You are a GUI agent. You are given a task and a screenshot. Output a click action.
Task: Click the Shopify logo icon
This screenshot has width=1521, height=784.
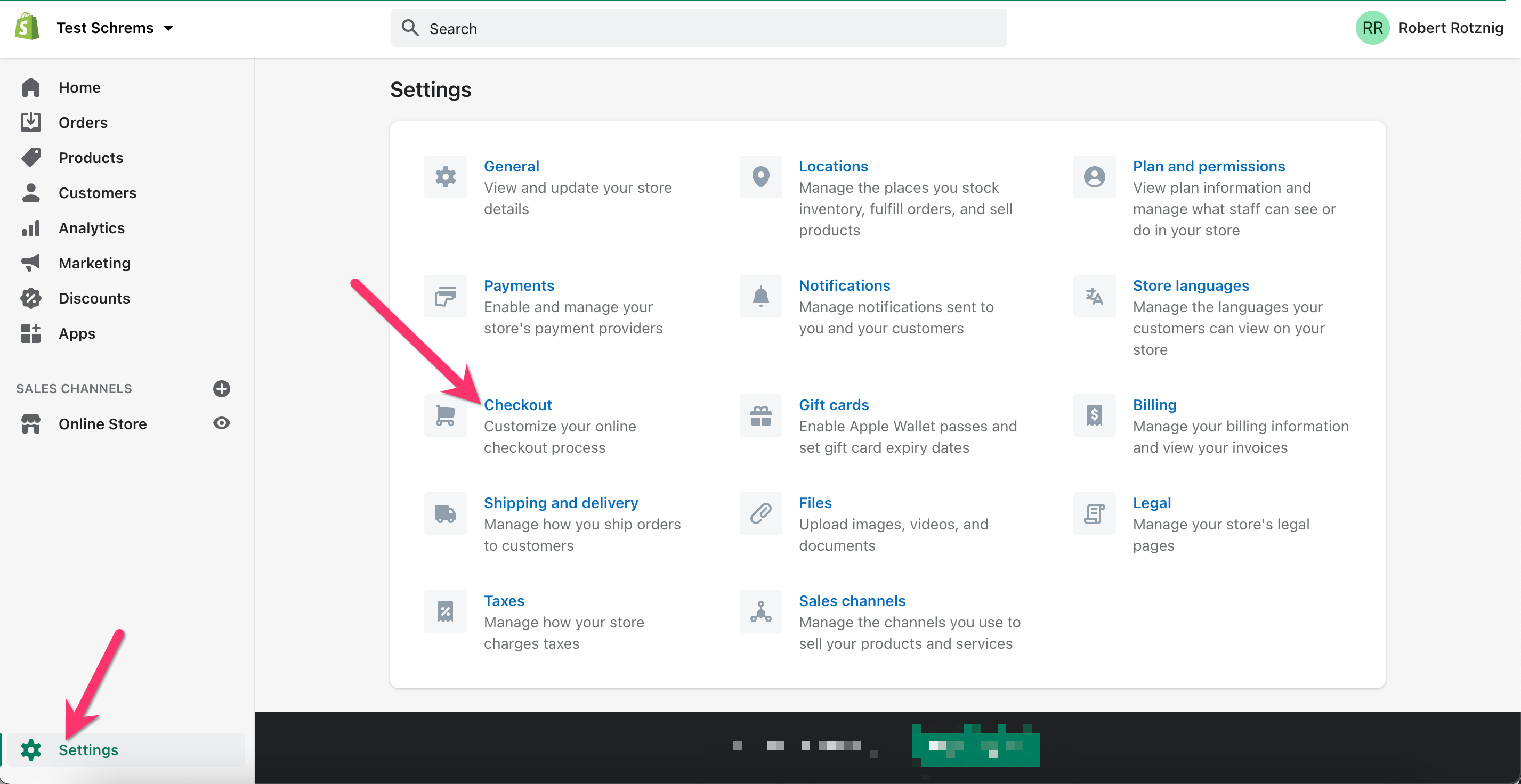(27, 27)
